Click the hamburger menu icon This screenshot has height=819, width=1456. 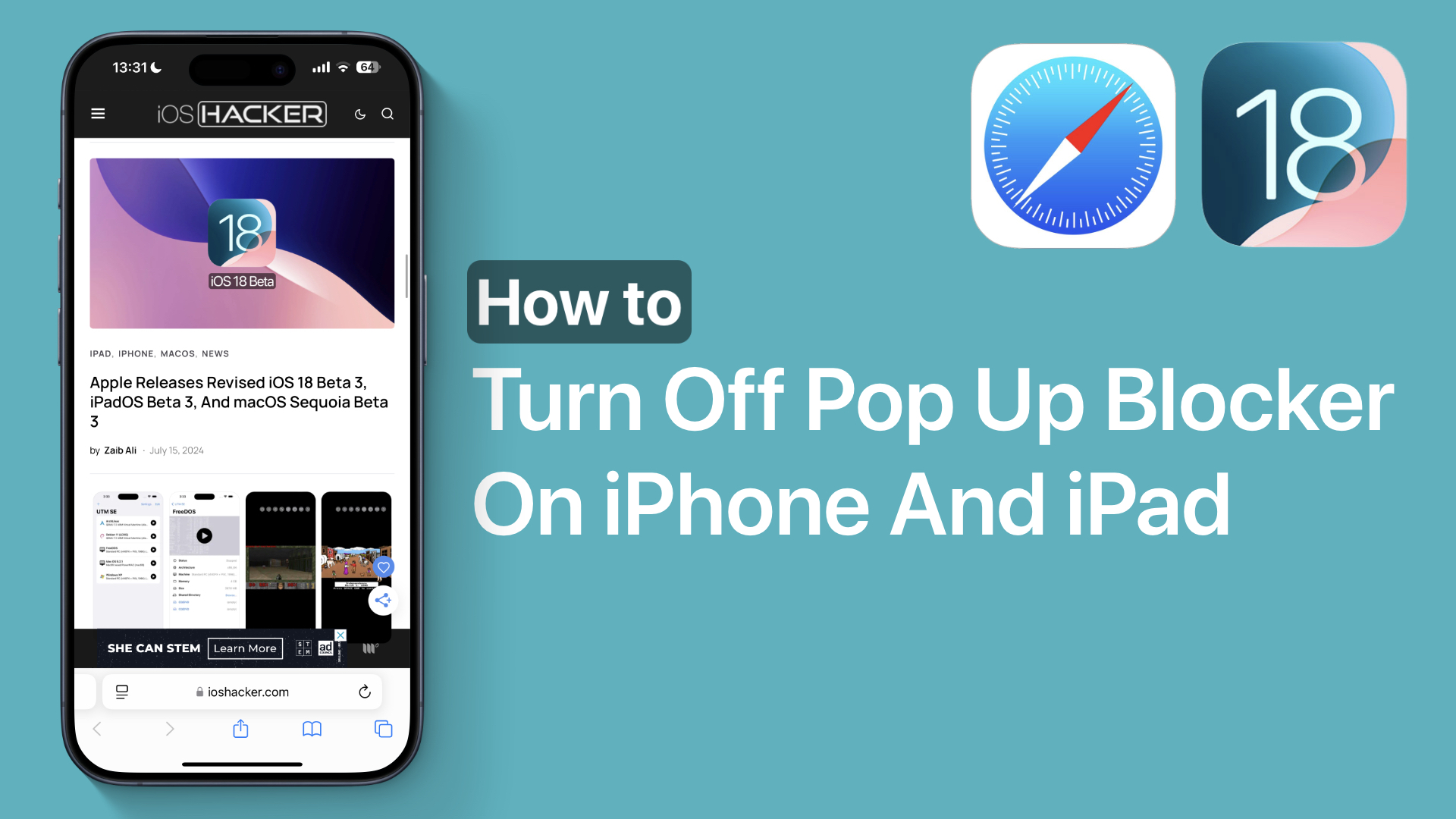98,113
